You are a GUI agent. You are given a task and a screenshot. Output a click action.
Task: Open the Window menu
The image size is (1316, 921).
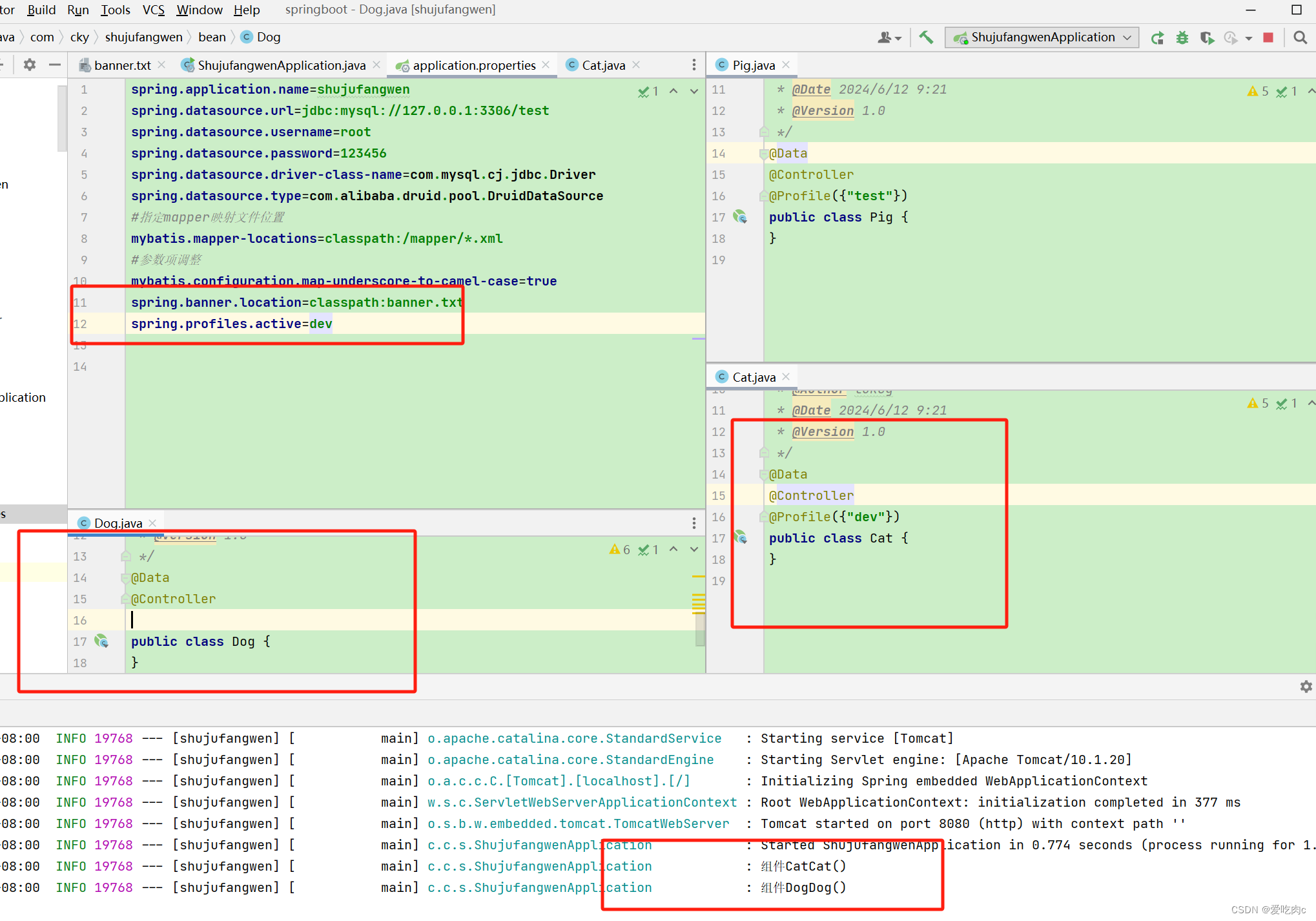point(200,10)
